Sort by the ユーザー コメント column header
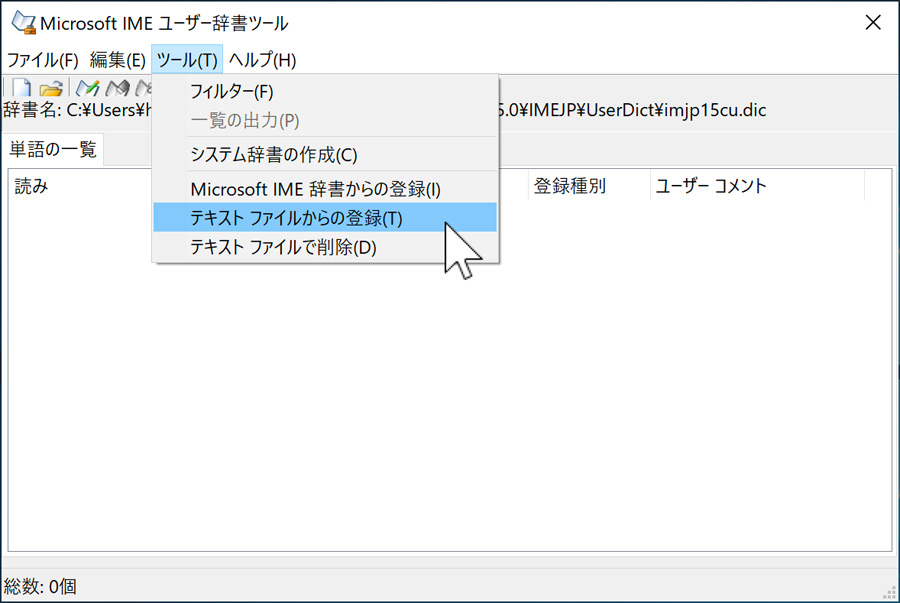The width and height of the screenshot is (900, 603). (757, 186)
